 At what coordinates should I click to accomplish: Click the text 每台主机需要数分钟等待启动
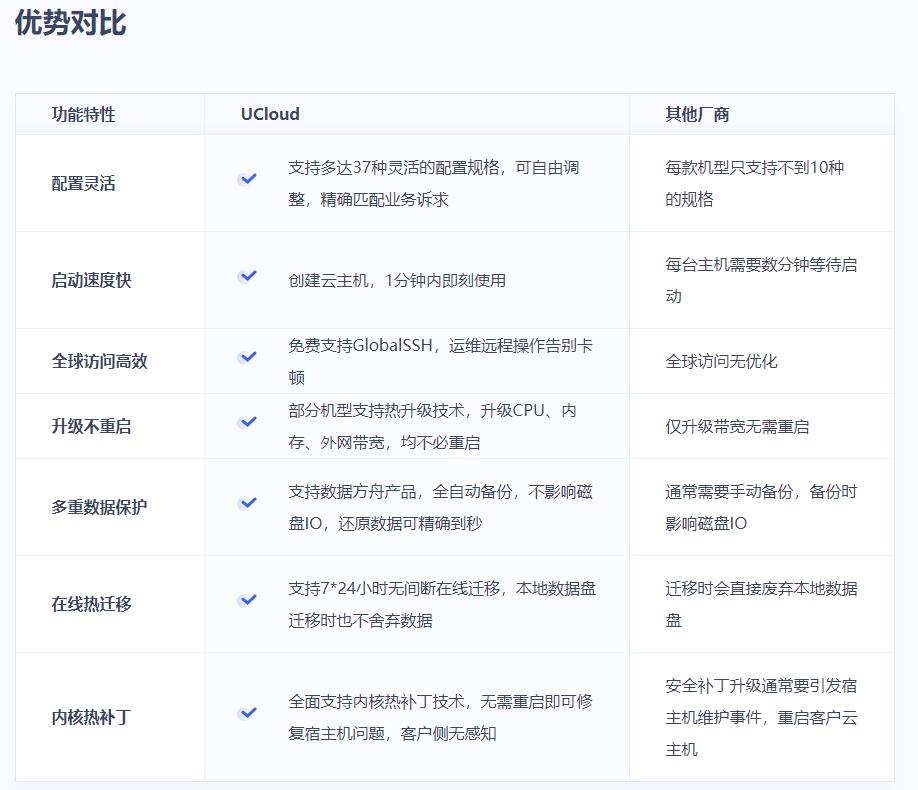(x=761, y=281)
